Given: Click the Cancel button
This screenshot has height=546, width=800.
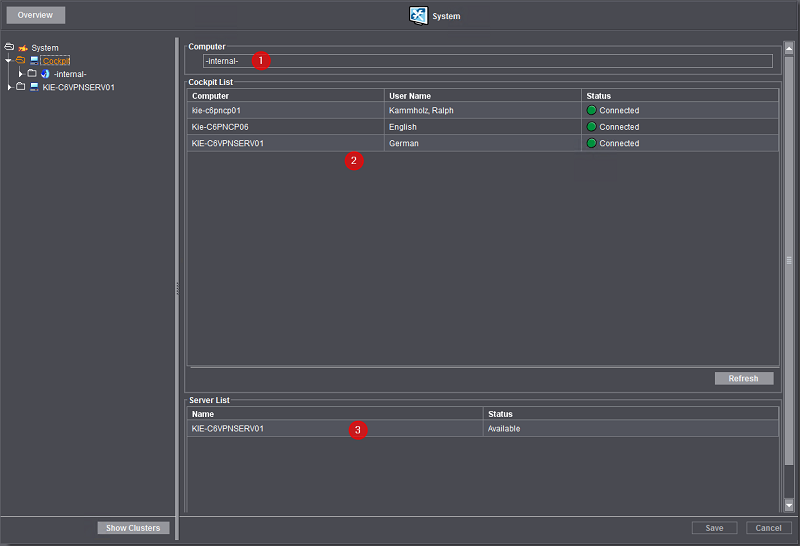Looking at the screenshot, I should (x=767, y=528).
